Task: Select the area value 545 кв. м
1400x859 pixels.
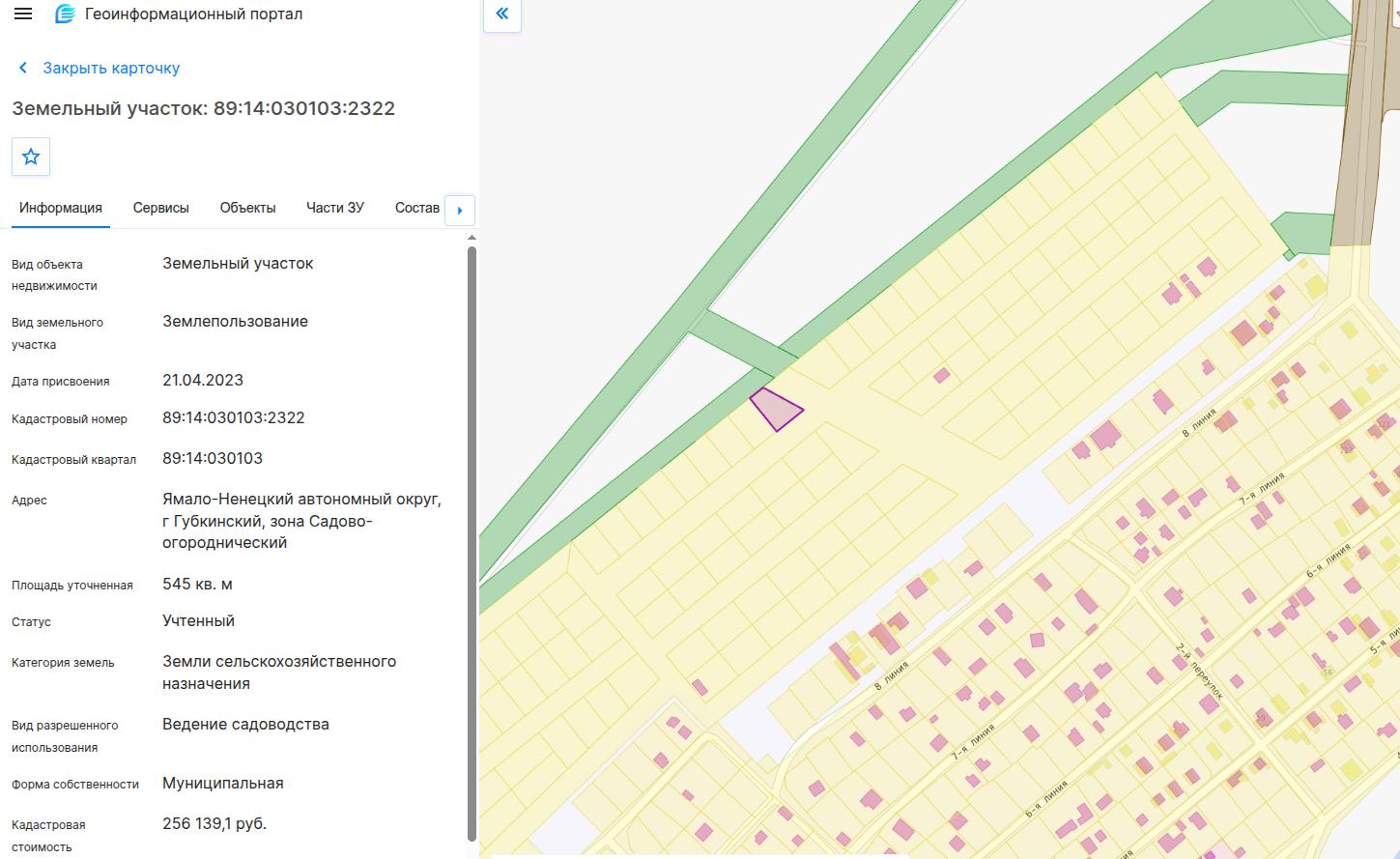Action: (x=197, y=584)
